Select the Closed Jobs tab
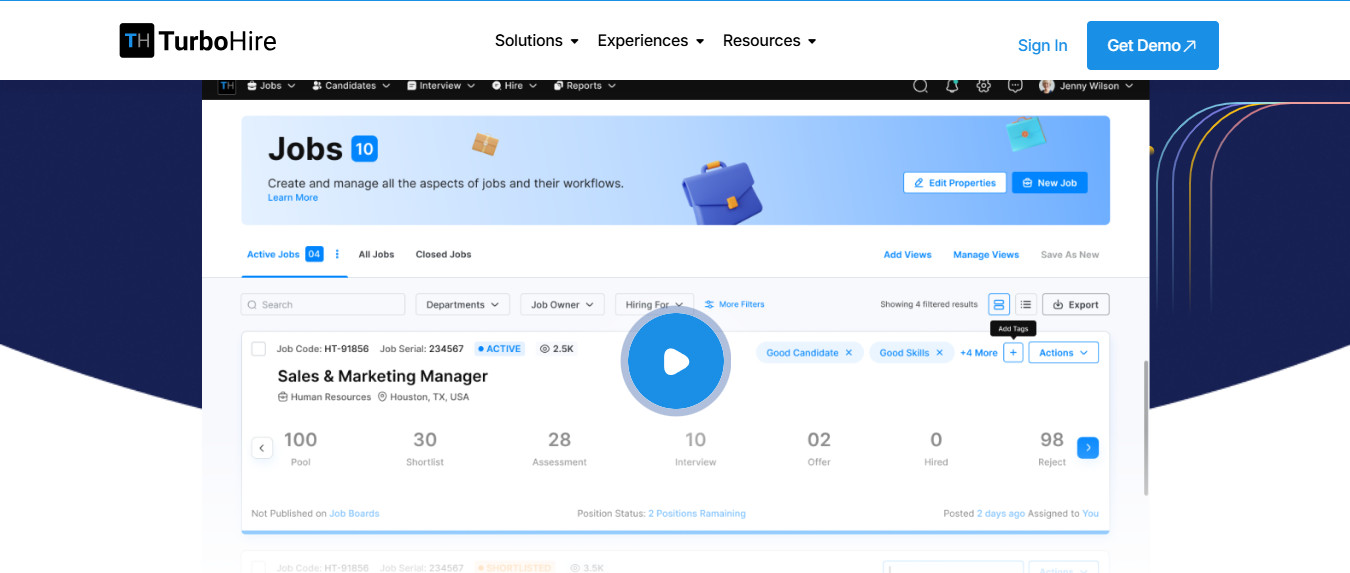The image size is (1350, 573). tap(444, 254)
